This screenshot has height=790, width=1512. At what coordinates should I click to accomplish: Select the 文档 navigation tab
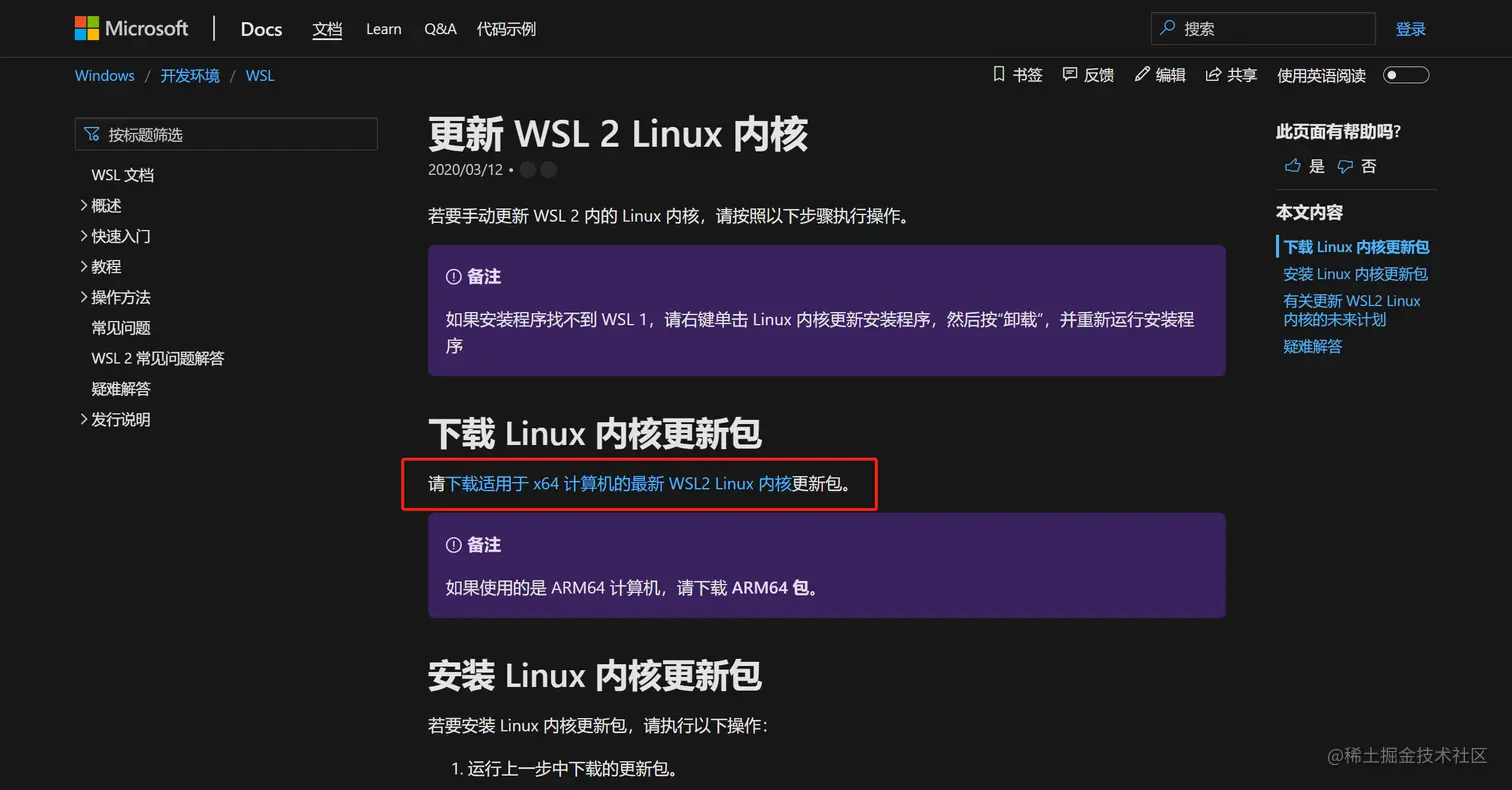(x=327, y=29)
